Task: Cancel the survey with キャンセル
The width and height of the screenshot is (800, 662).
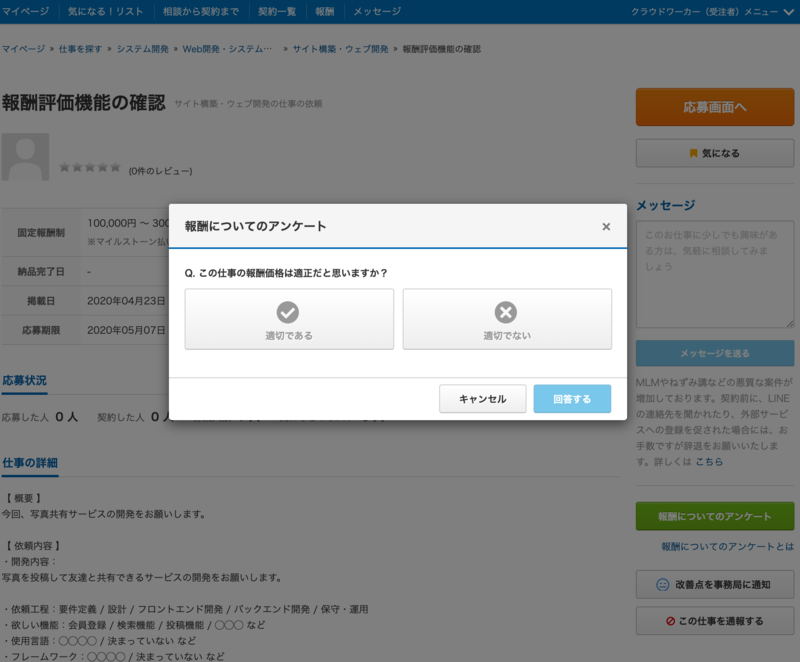Action: [x=483, y=398]
